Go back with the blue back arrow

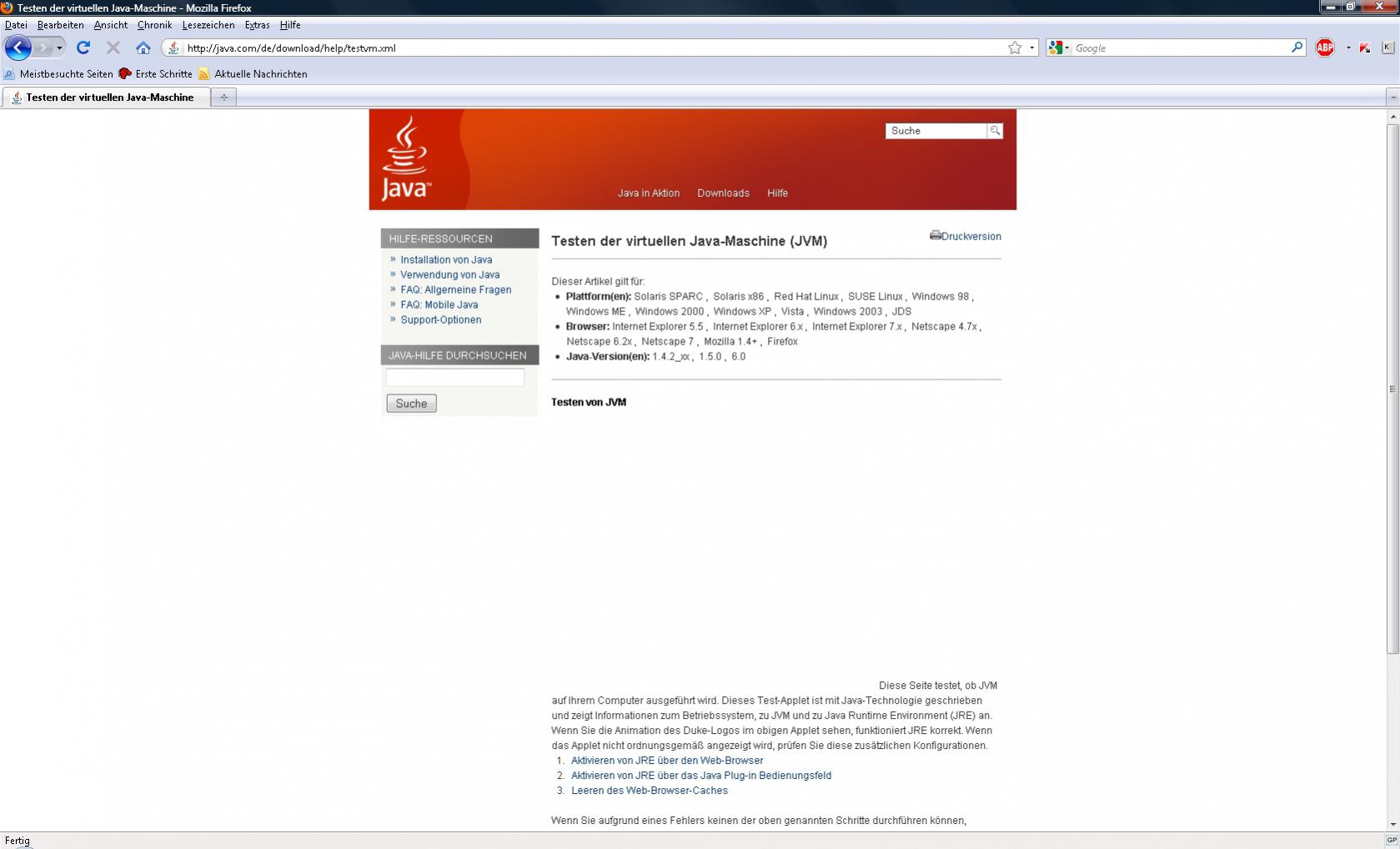[18, 48]
